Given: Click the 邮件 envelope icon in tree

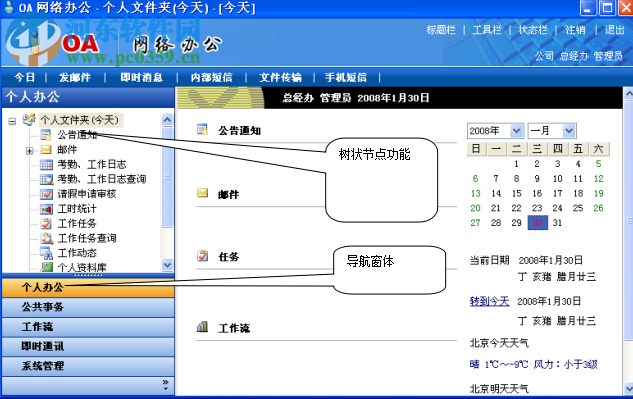Looking at the screenshot, I should 46,150.
